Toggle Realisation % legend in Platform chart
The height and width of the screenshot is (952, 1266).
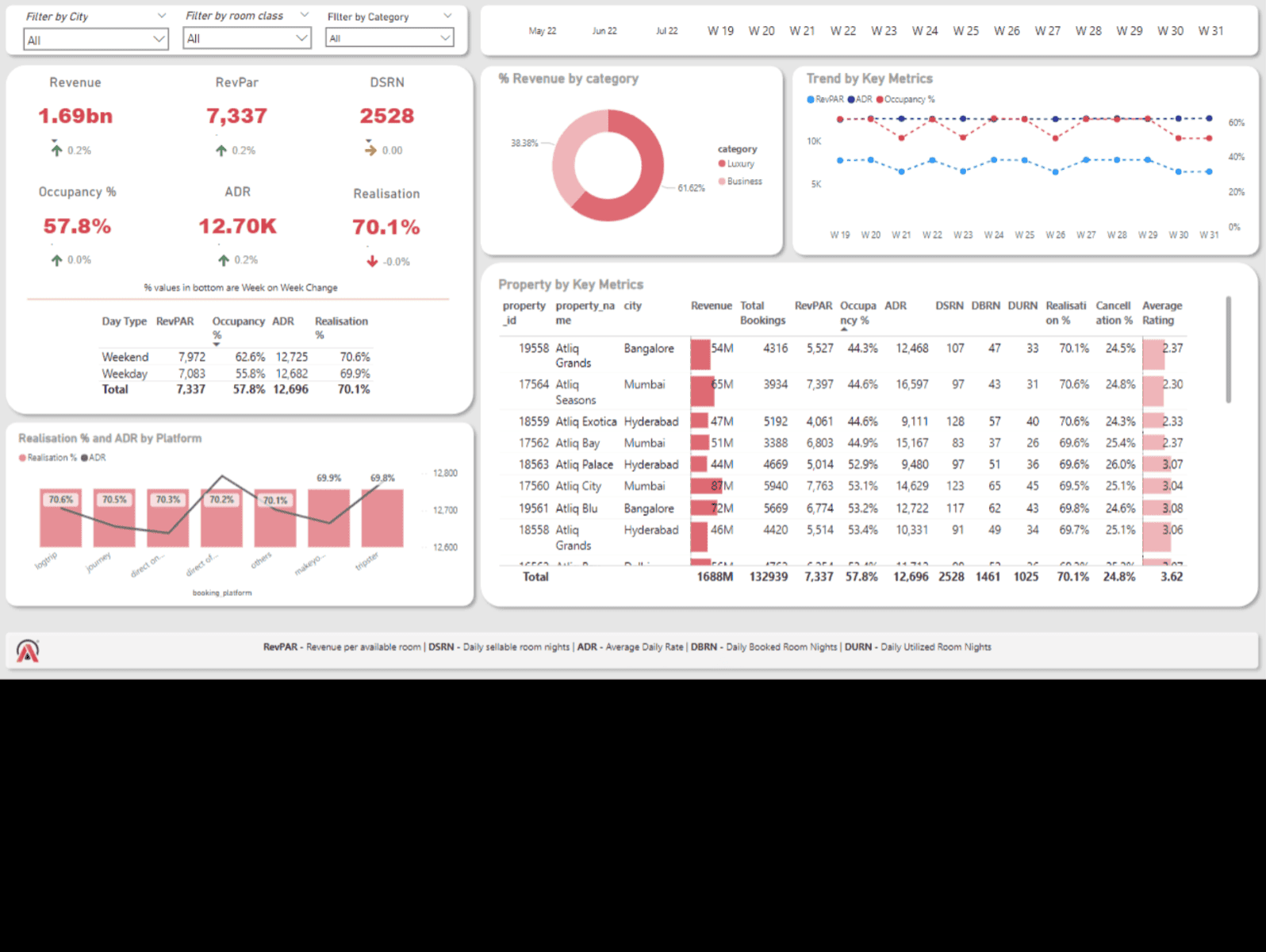coord(48,458)
